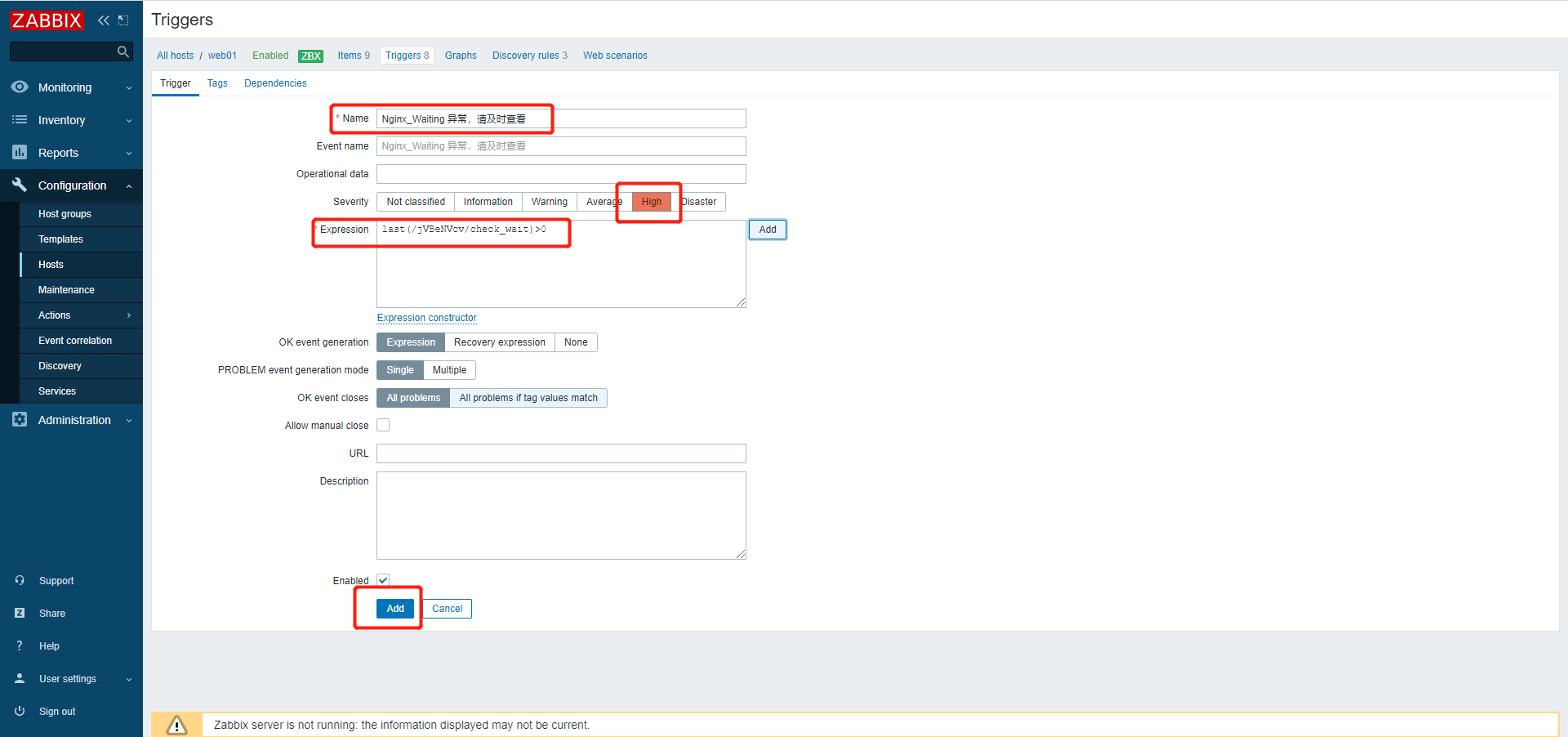
Task: Click the search magnifier icon
Action: pyautogui.click(x=123, y=51)
